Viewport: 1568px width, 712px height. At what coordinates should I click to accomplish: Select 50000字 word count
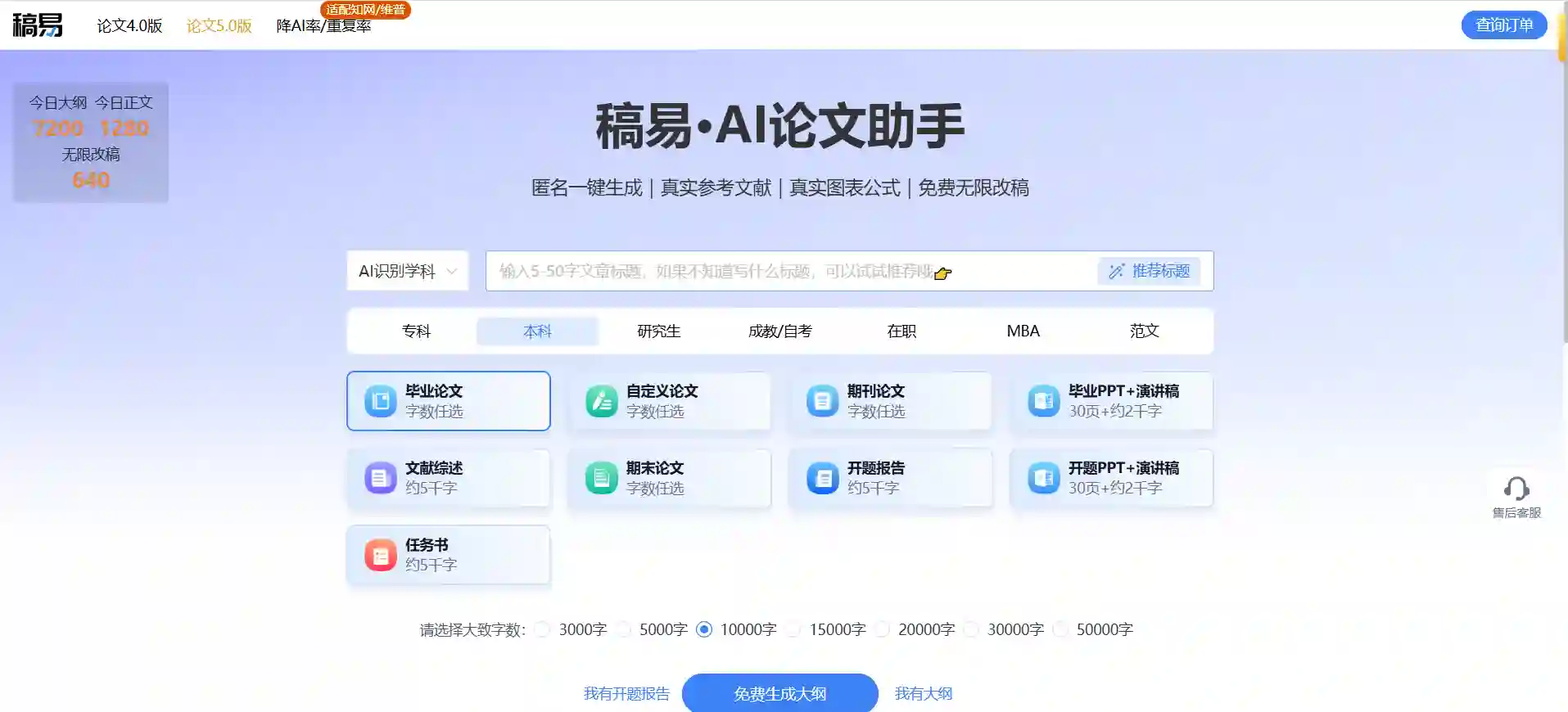1060,629
